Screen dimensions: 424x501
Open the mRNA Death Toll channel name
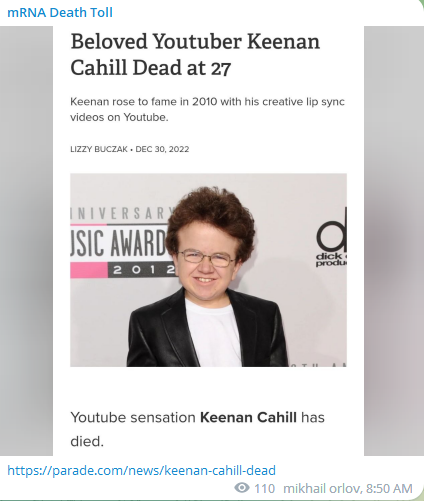click(60, 13)
